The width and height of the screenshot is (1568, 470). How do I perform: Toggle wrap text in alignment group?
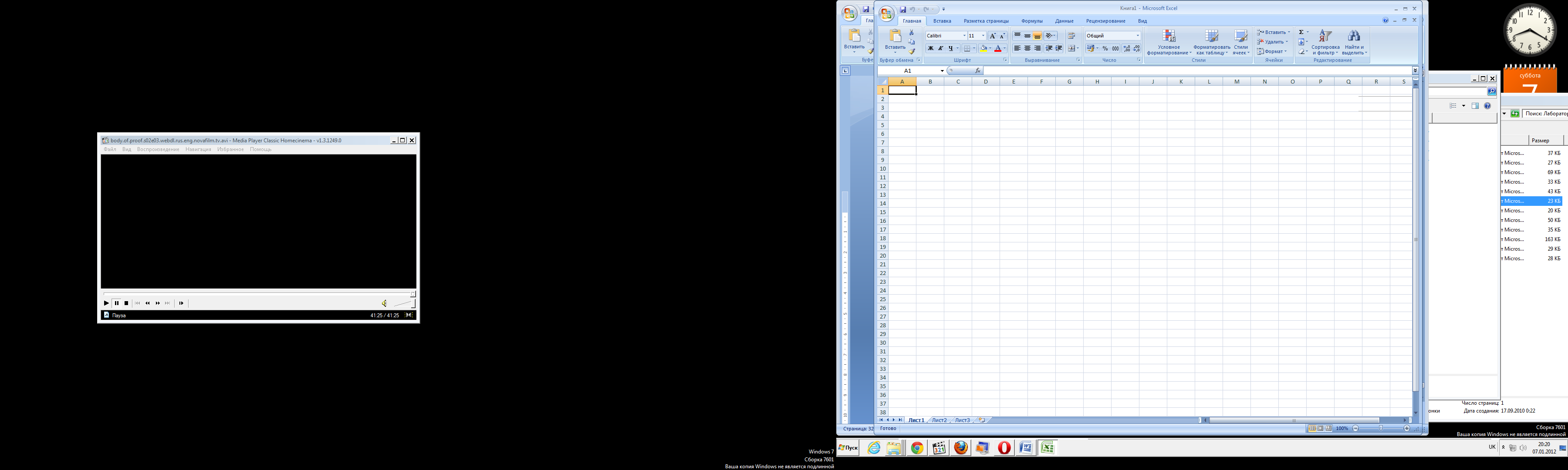[x=1072, y=36]
